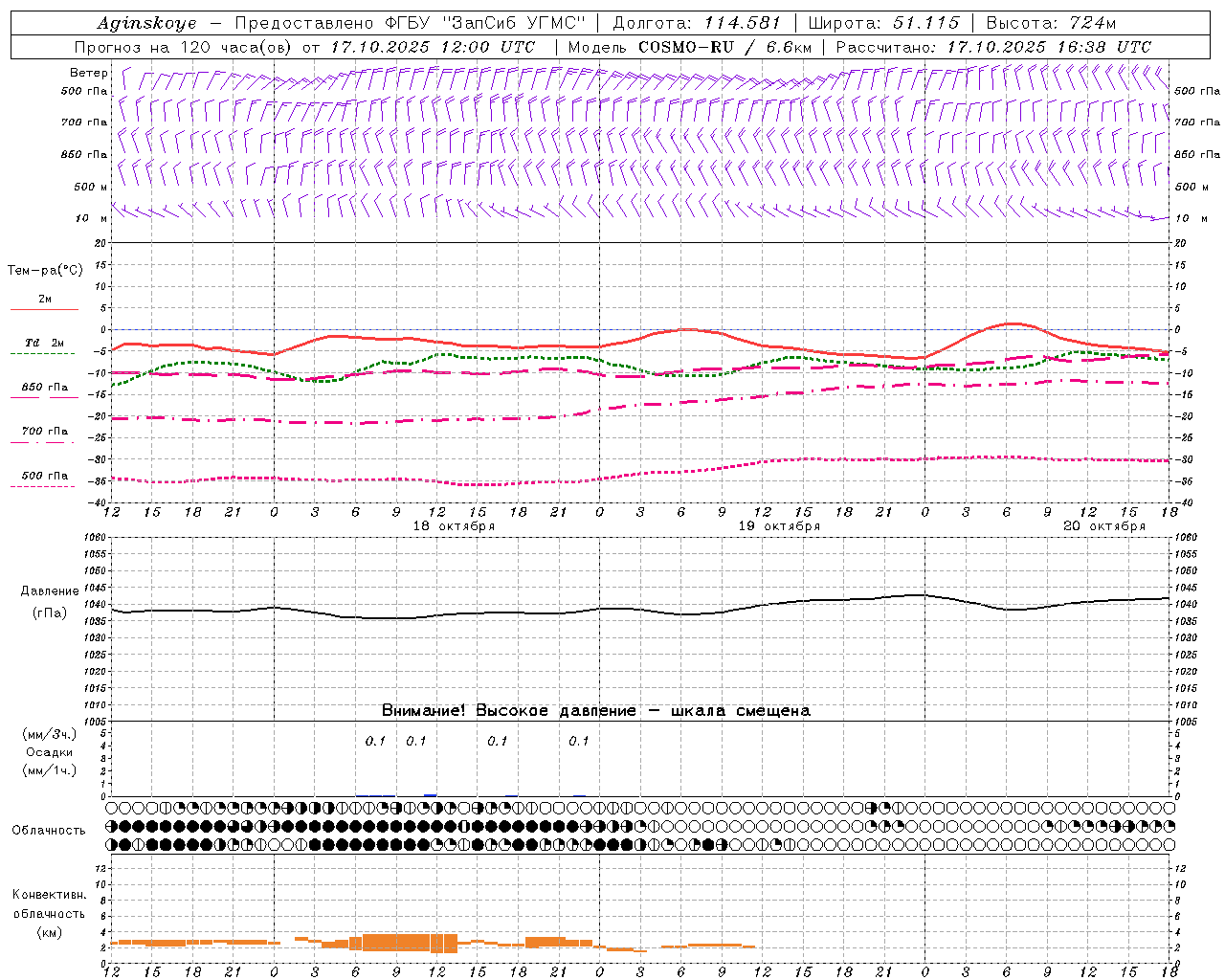Click the Давление pressure chart label

coord(49,591)
